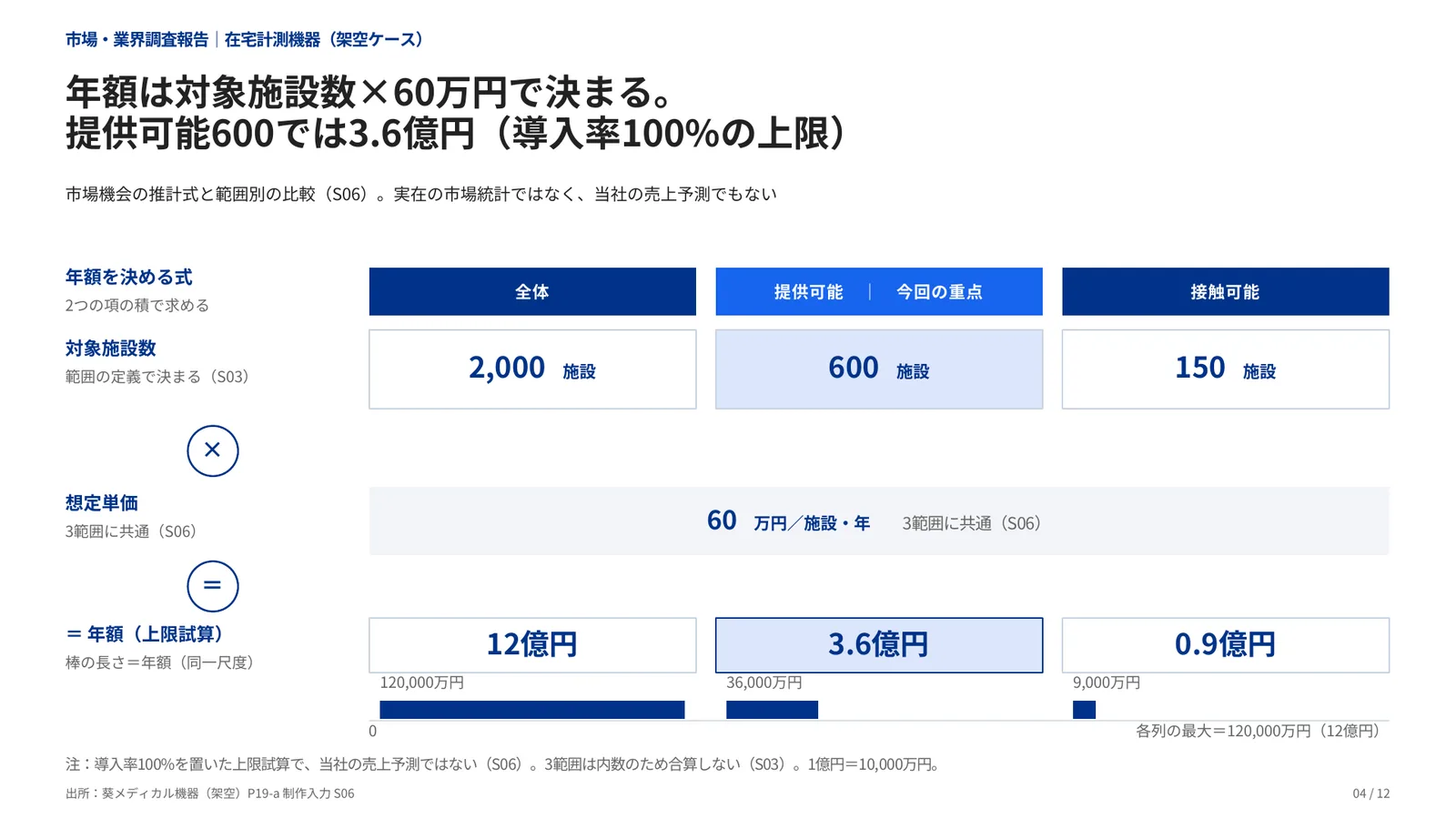Click the page number 04 / 12
The image size is (1456, 819).
click(x=1371, y=794)
